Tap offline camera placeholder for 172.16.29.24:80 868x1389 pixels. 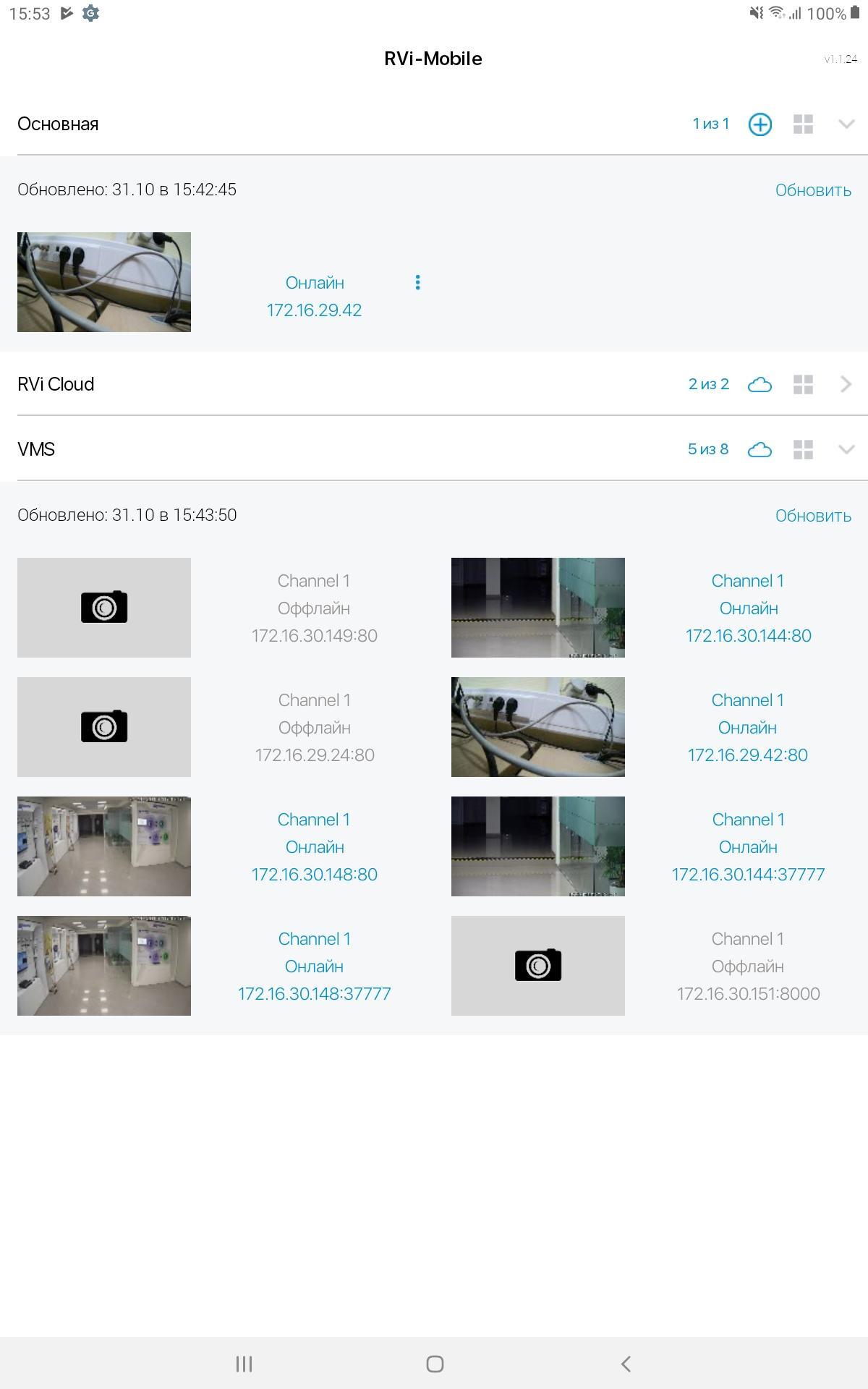click(x=104, y=727)
